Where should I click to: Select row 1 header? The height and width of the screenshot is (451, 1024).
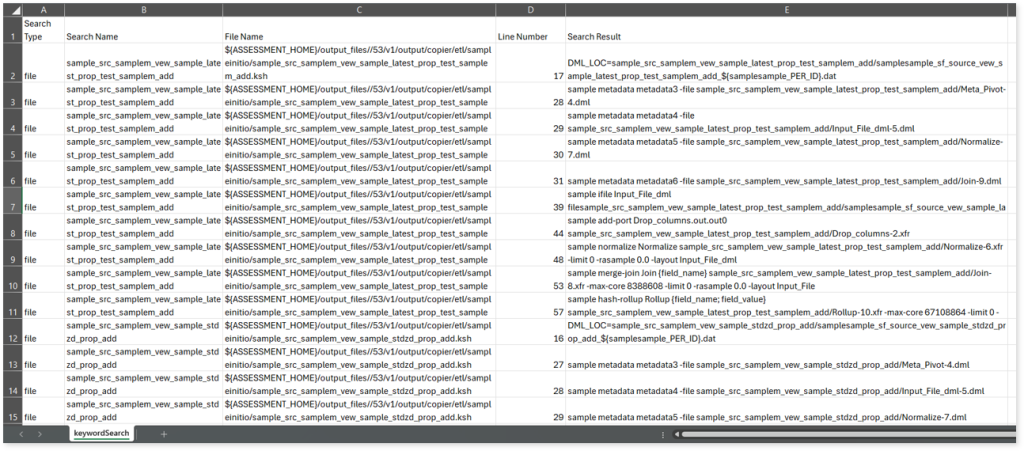point(10,30)
